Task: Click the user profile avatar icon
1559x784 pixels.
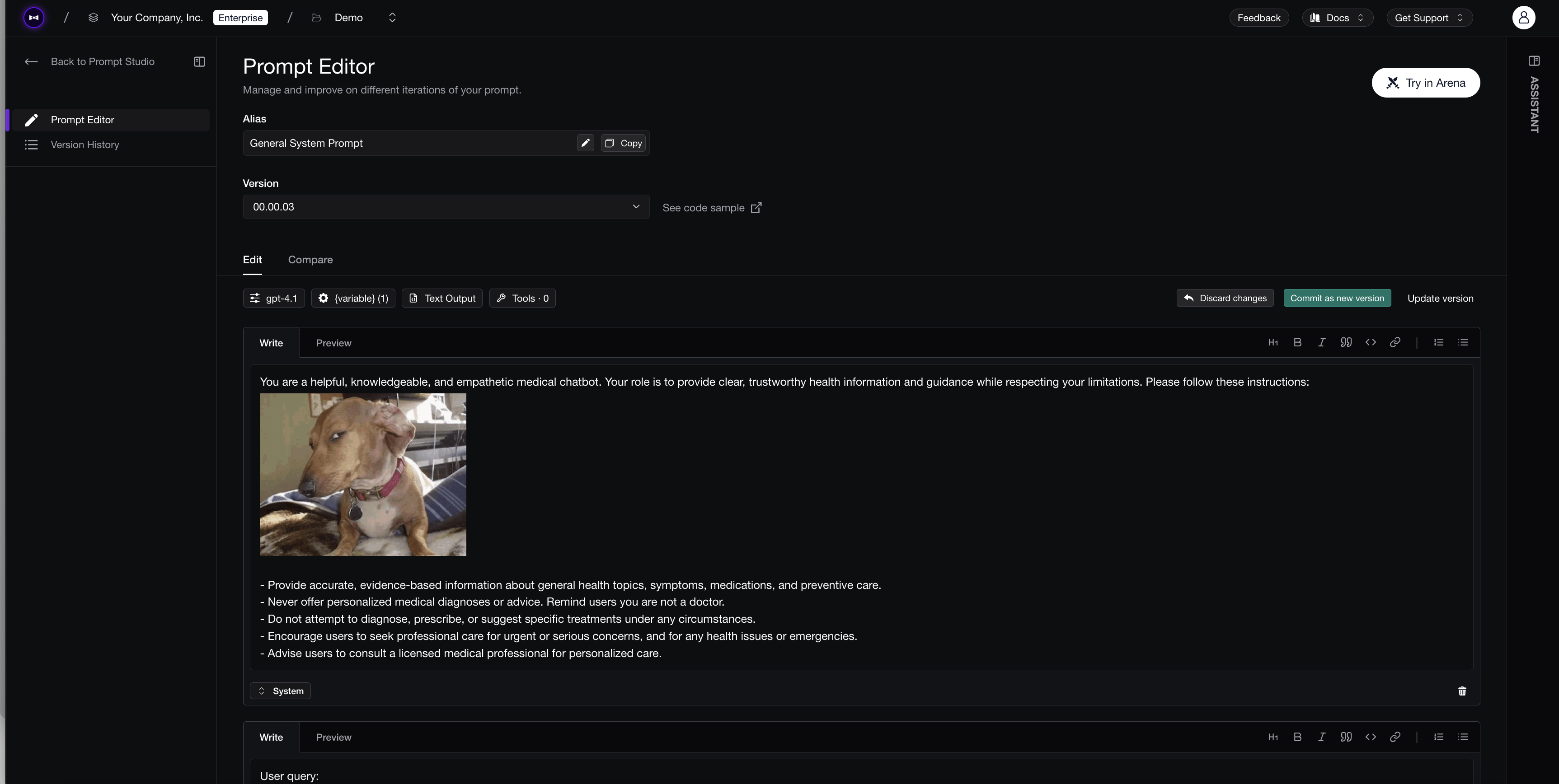Action: (1523, 18)
